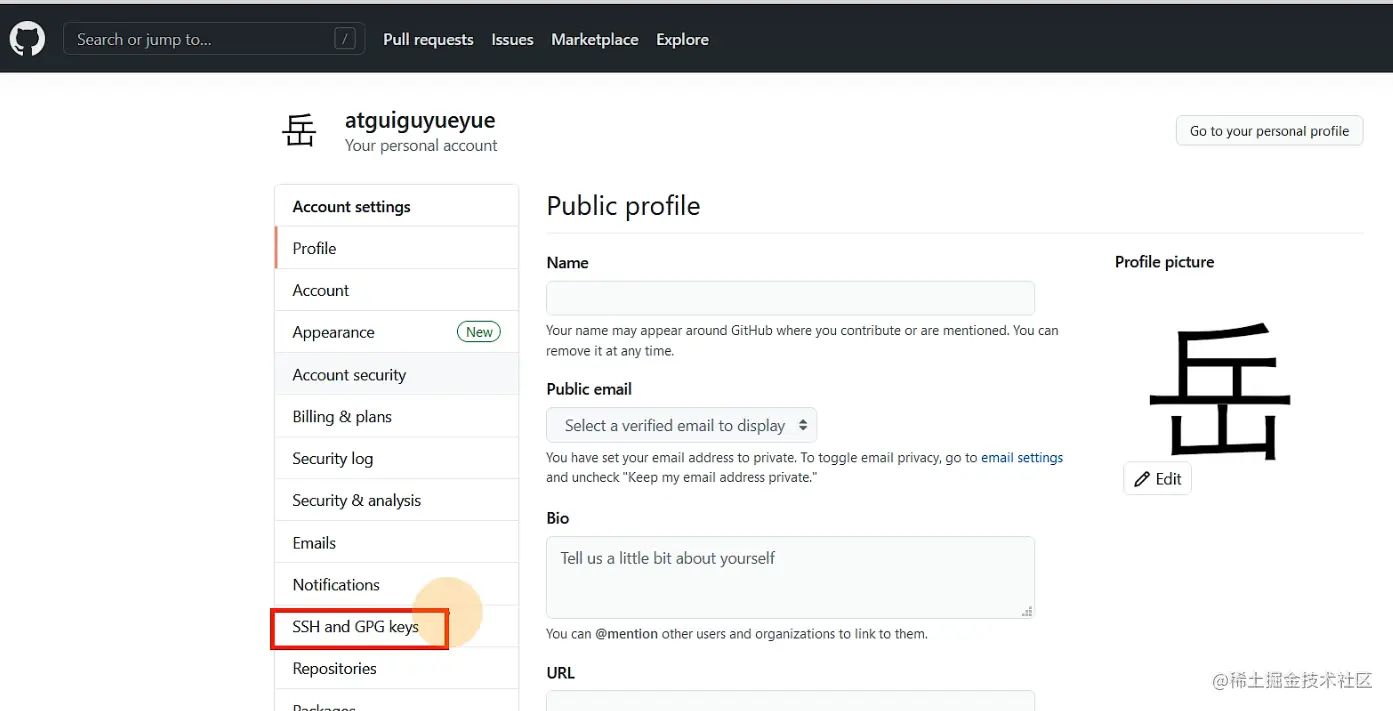1393x711 pixels.
Task: Click the URL label
Action: [x=560, y=673]
